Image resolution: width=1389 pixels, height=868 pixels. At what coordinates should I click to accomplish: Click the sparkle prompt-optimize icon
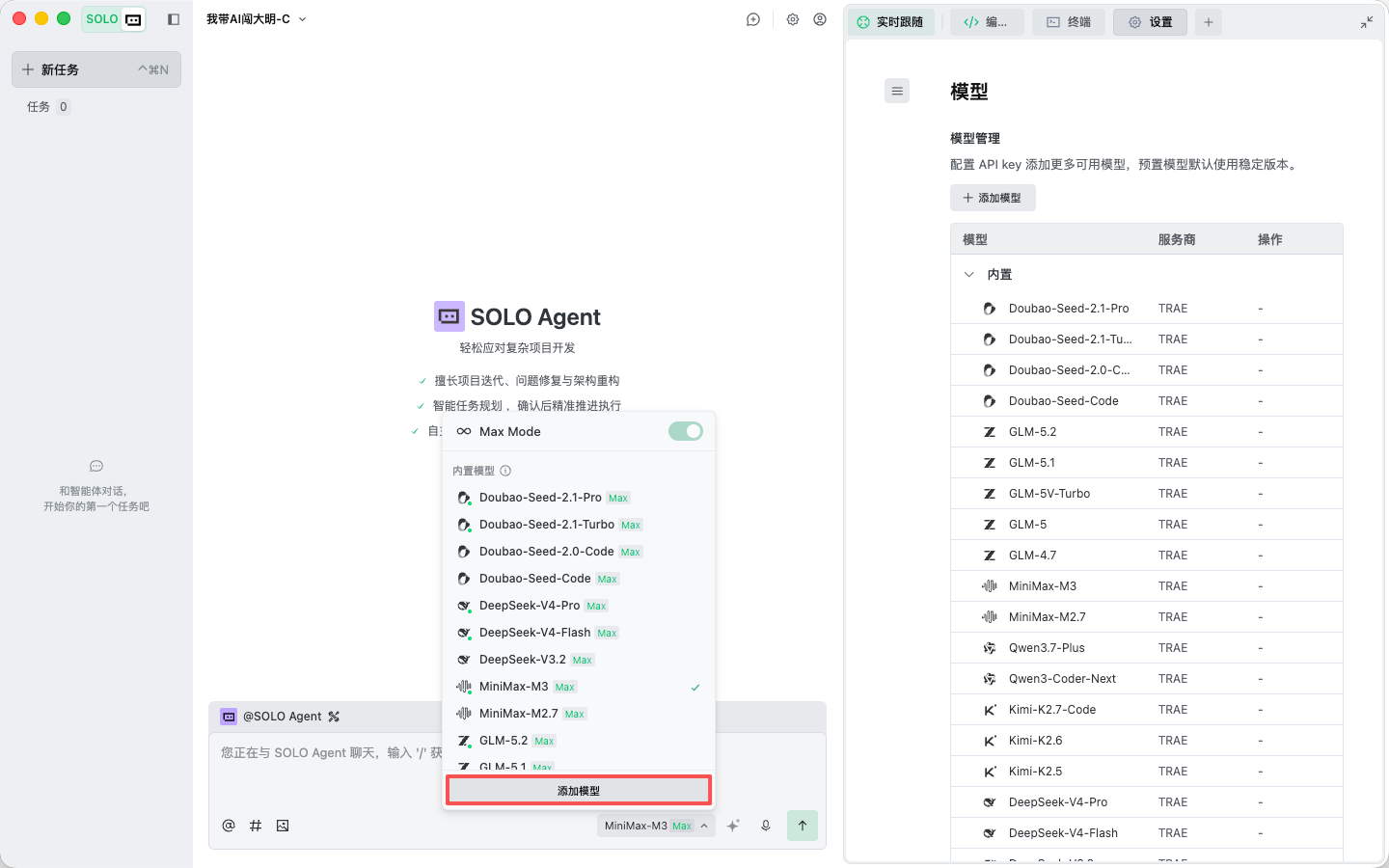(x=733, y=826)
